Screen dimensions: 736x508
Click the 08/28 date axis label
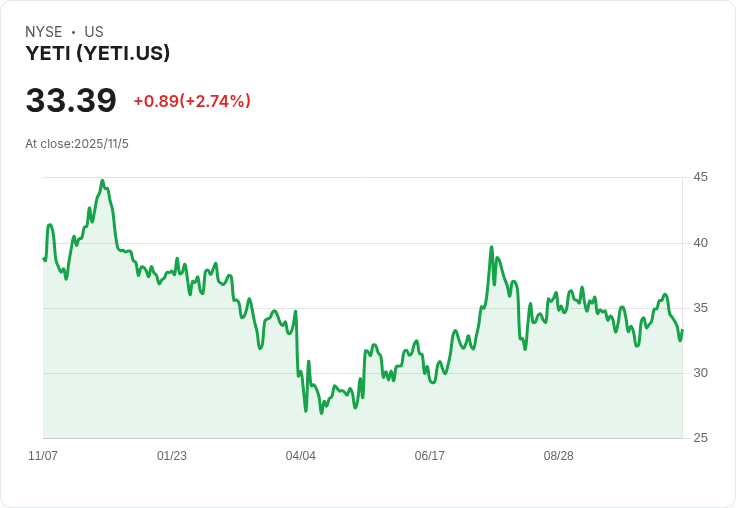(559, 456)
